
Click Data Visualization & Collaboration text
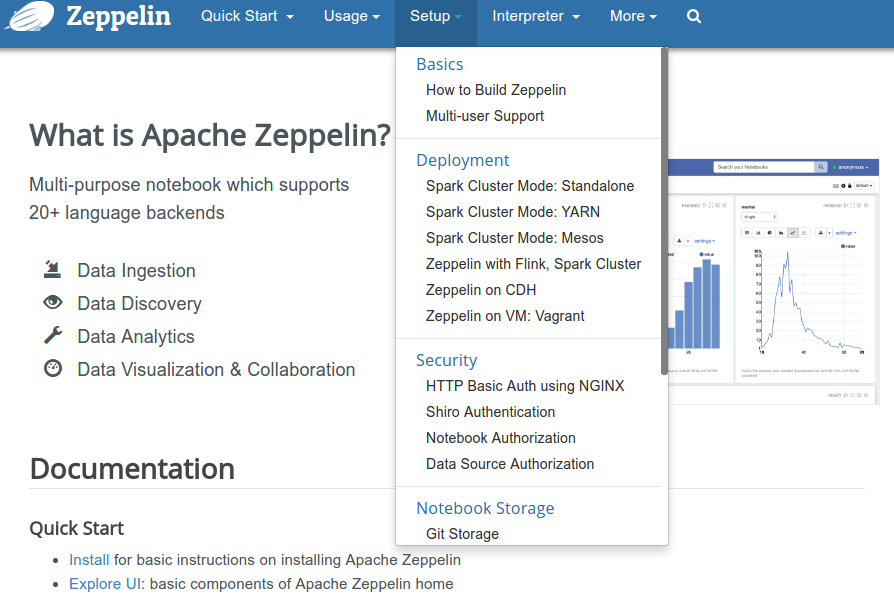(216, 370)
